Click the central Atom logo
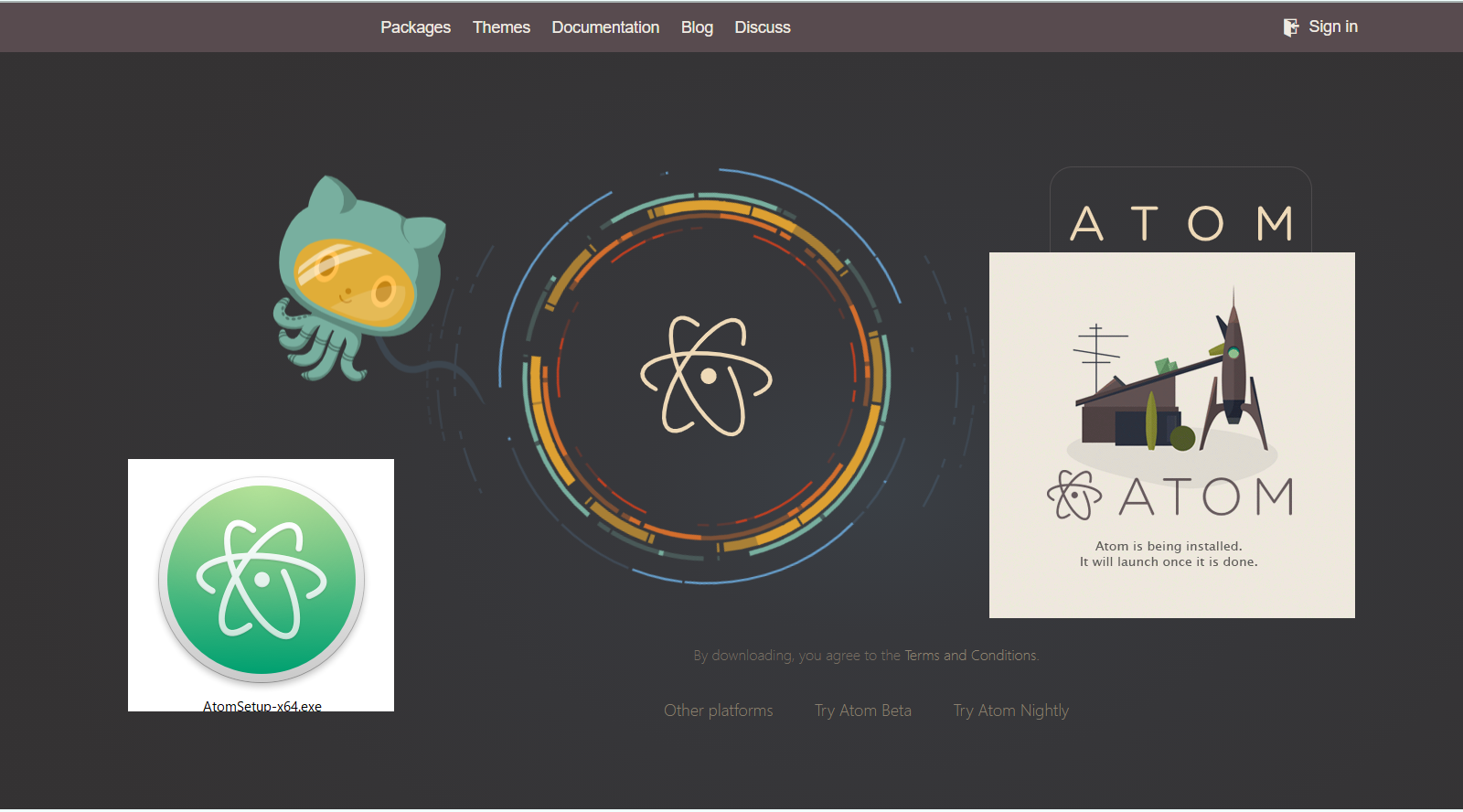 tap(706, 376)
